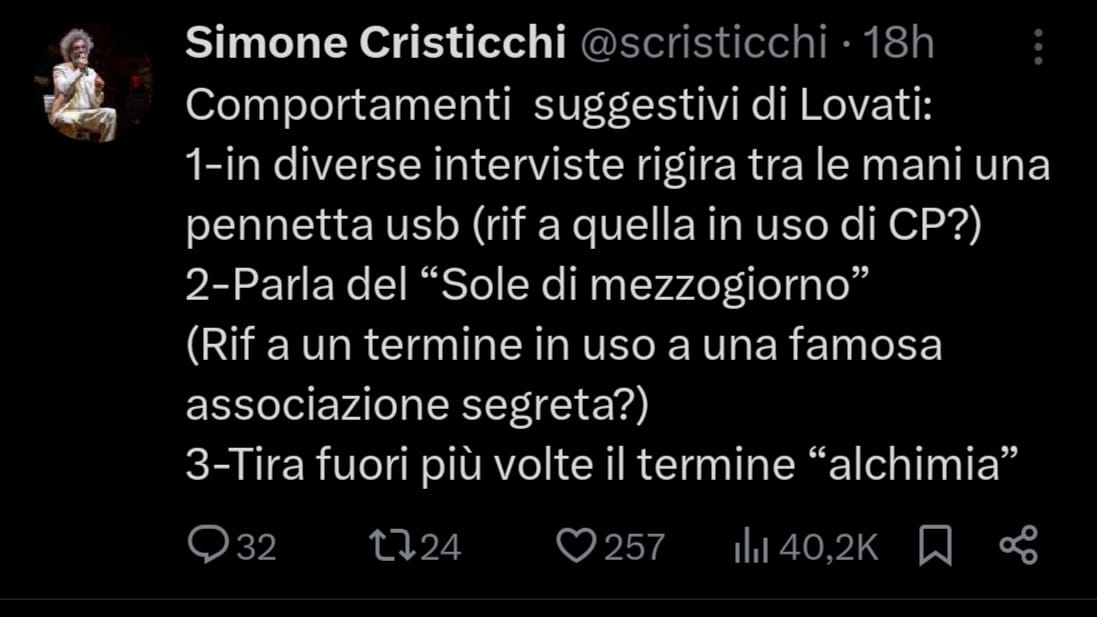The height and width of the screenshot is (617, 1097).
Task: Click the text "associazione segreta?)"
Action: pos(418,406)
